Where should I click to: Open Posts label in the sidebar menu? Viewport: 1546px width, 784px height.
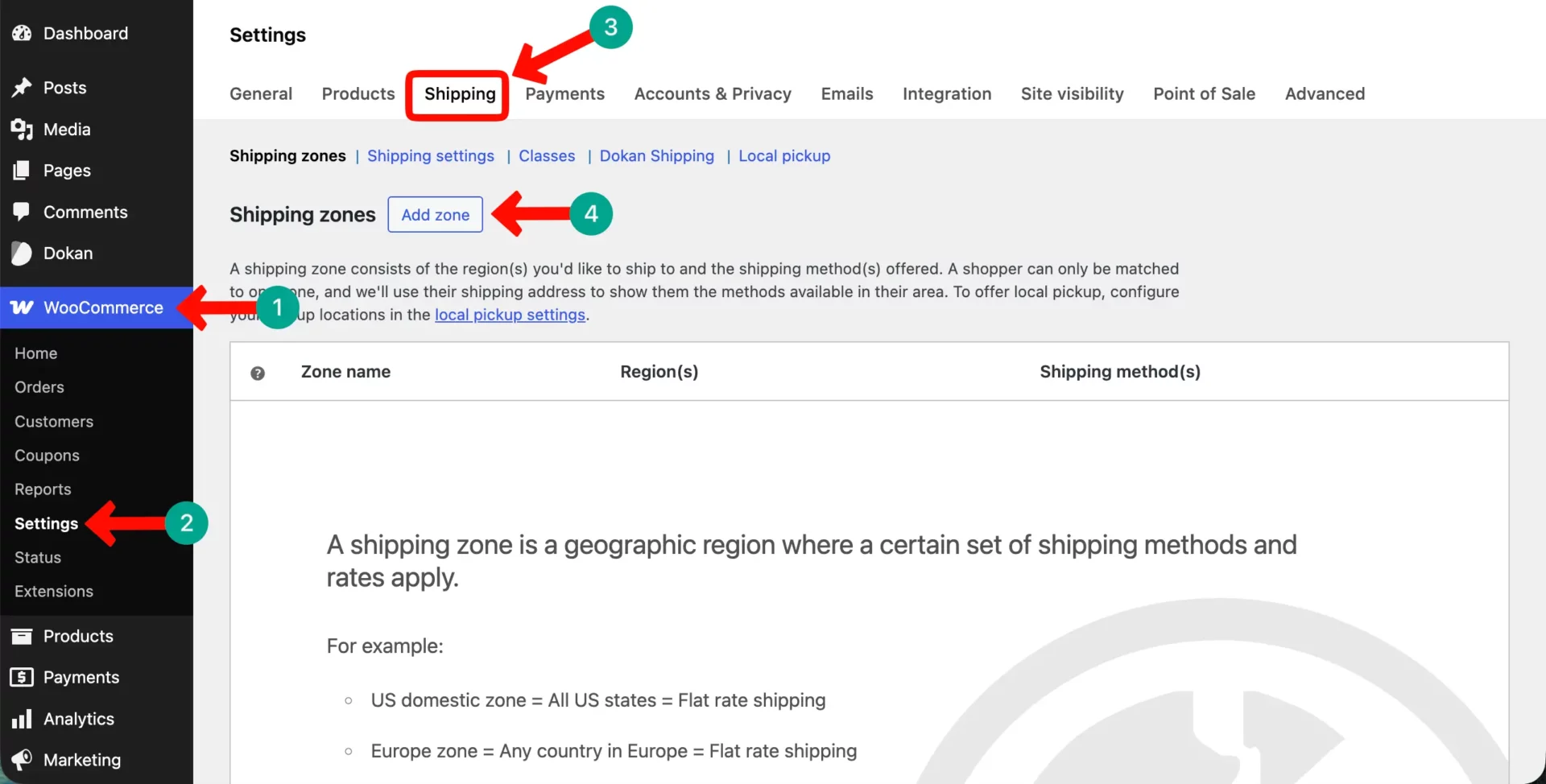(x=64, y=88)
